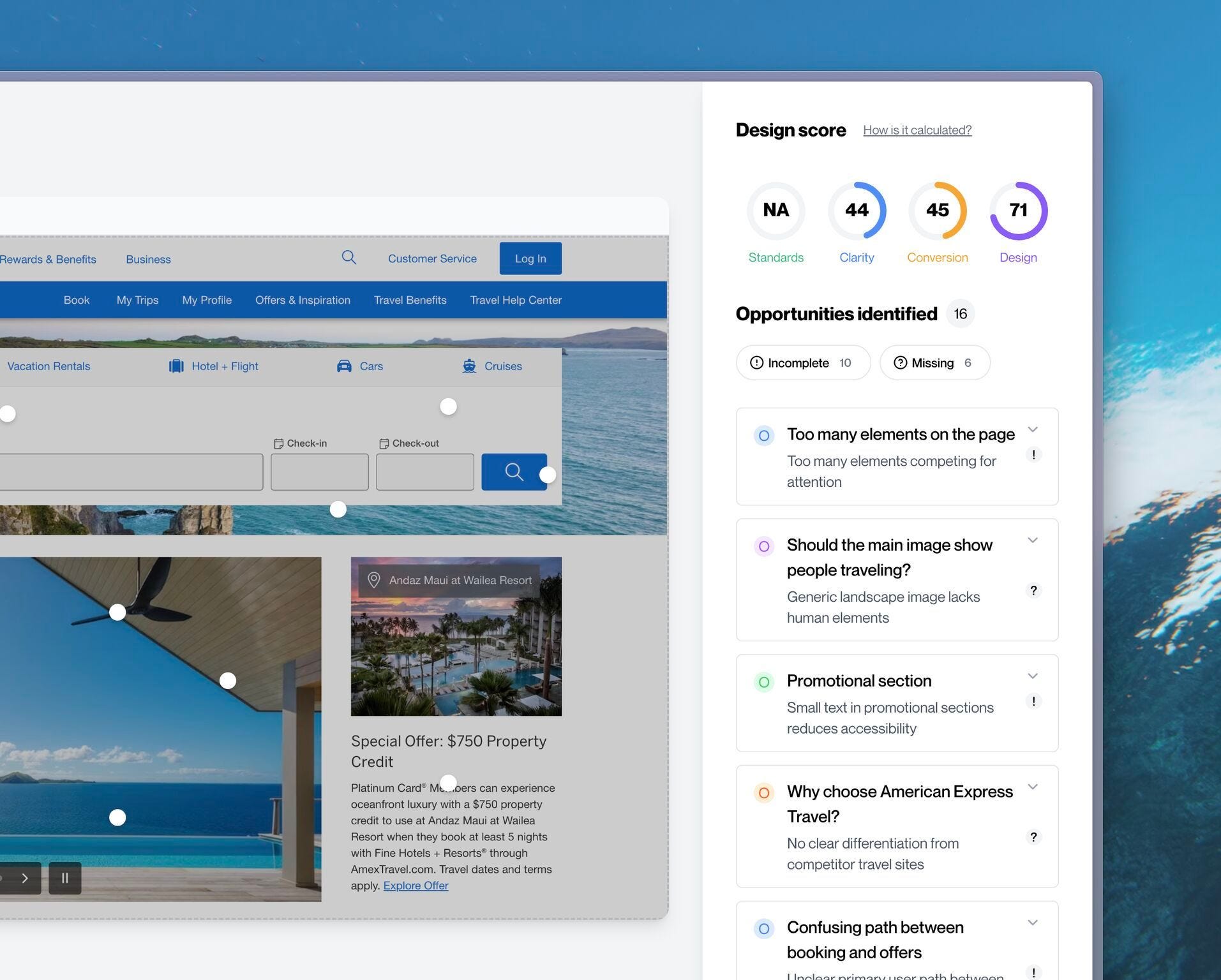
Task: Click the Check-out calendar icon
Action: (384, 443)
